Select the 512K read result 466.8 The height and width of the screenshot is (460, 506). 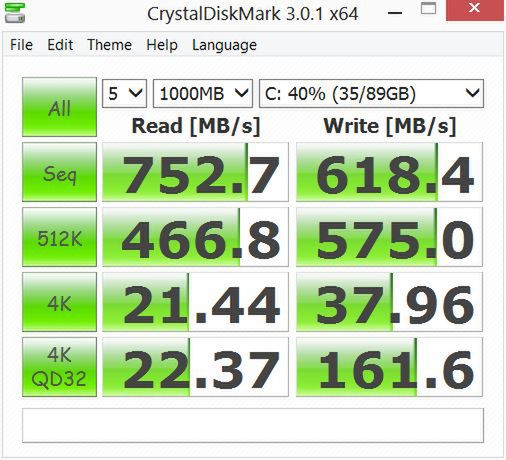click(195, 237)
